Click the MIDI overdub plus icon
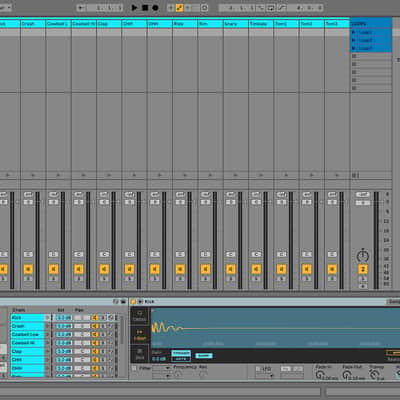The image size is (400, 400). pyautogui.click(x=171, y=8)
